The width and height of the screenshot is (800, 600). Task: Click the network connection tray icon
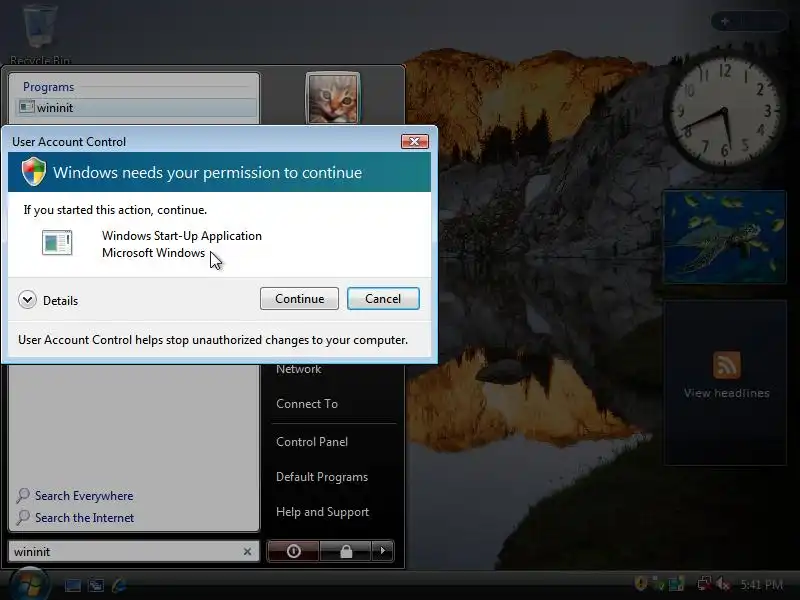coord(705,584)
